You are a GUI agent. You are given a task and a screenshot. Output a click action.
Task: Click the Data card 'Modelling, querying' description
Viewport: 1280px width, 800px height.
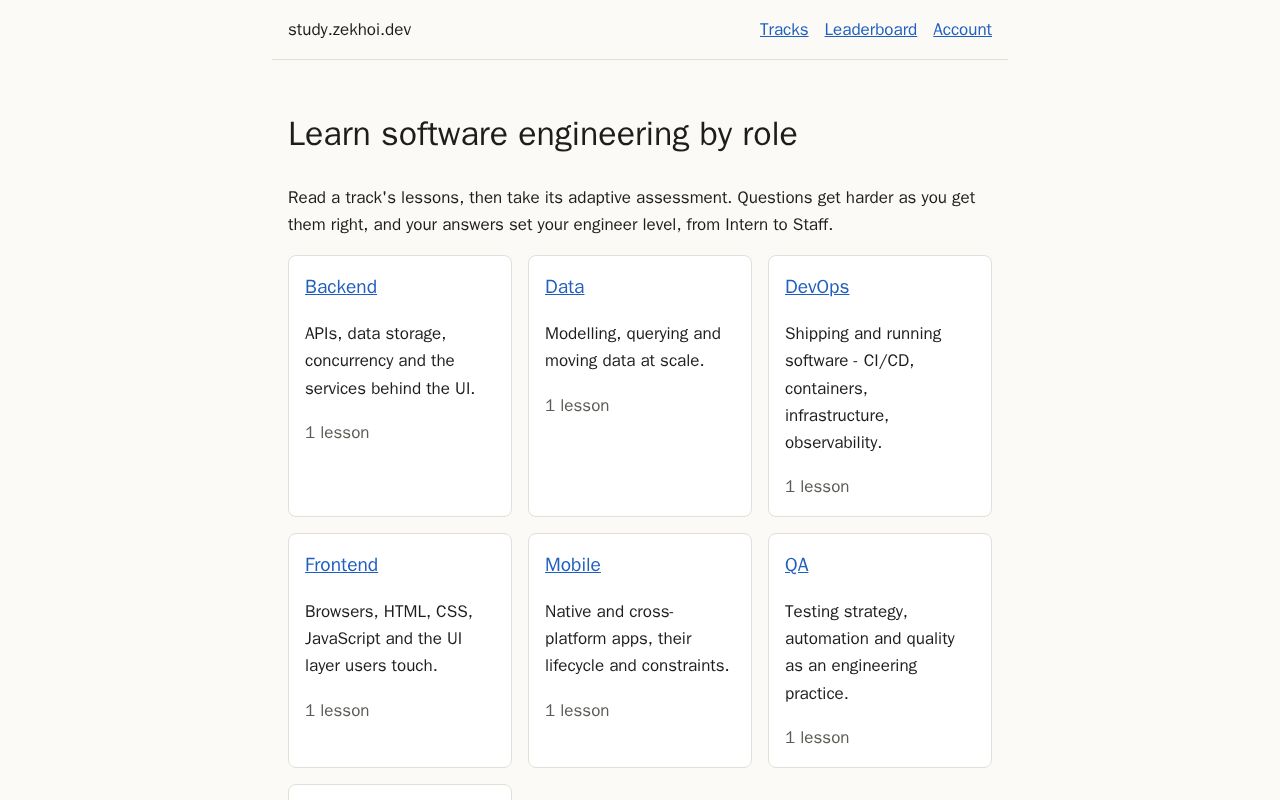tap(633, 347)
